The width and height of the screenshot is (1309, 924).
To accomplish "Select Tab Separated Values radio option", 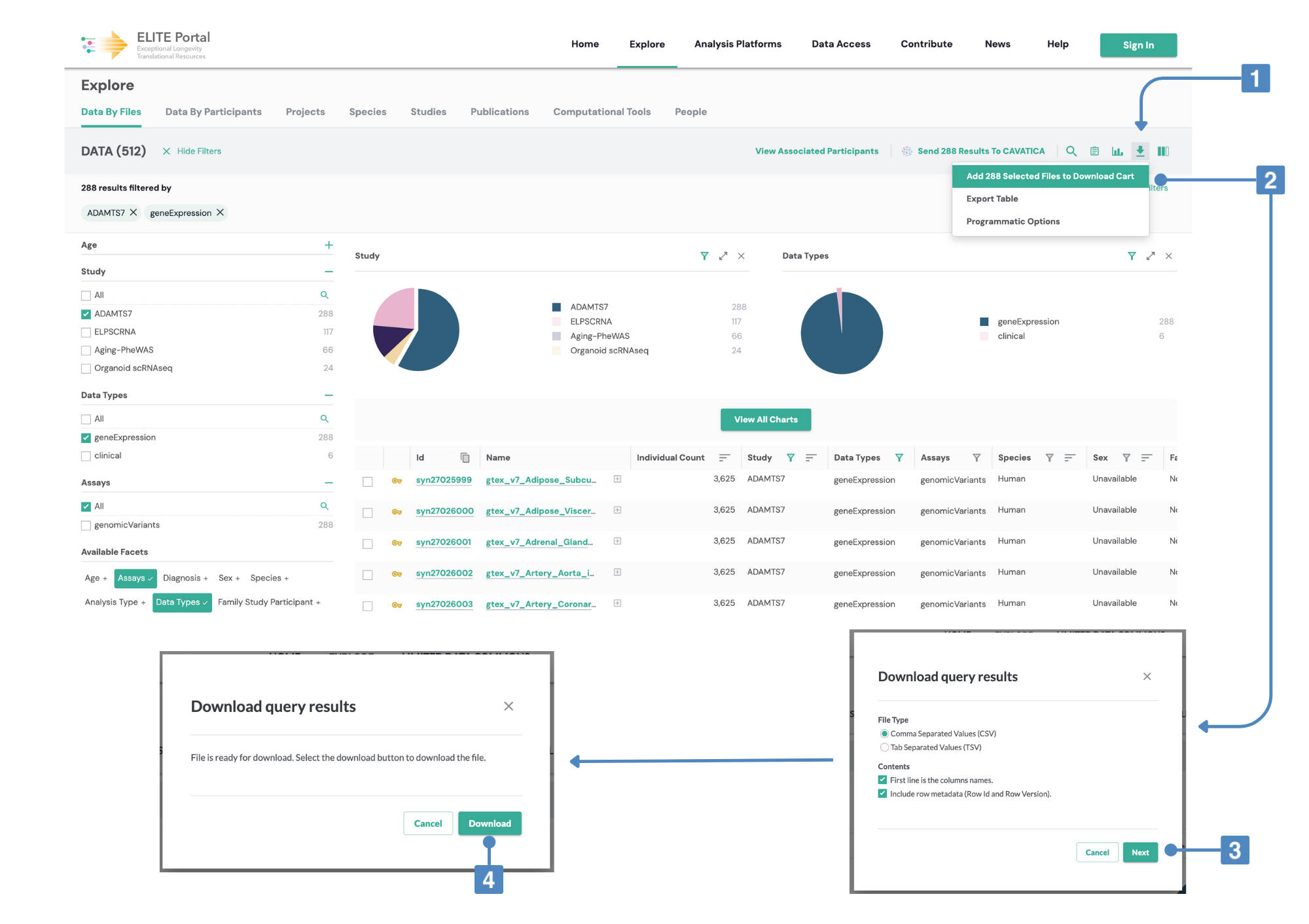I will click(x=884, y=747).
